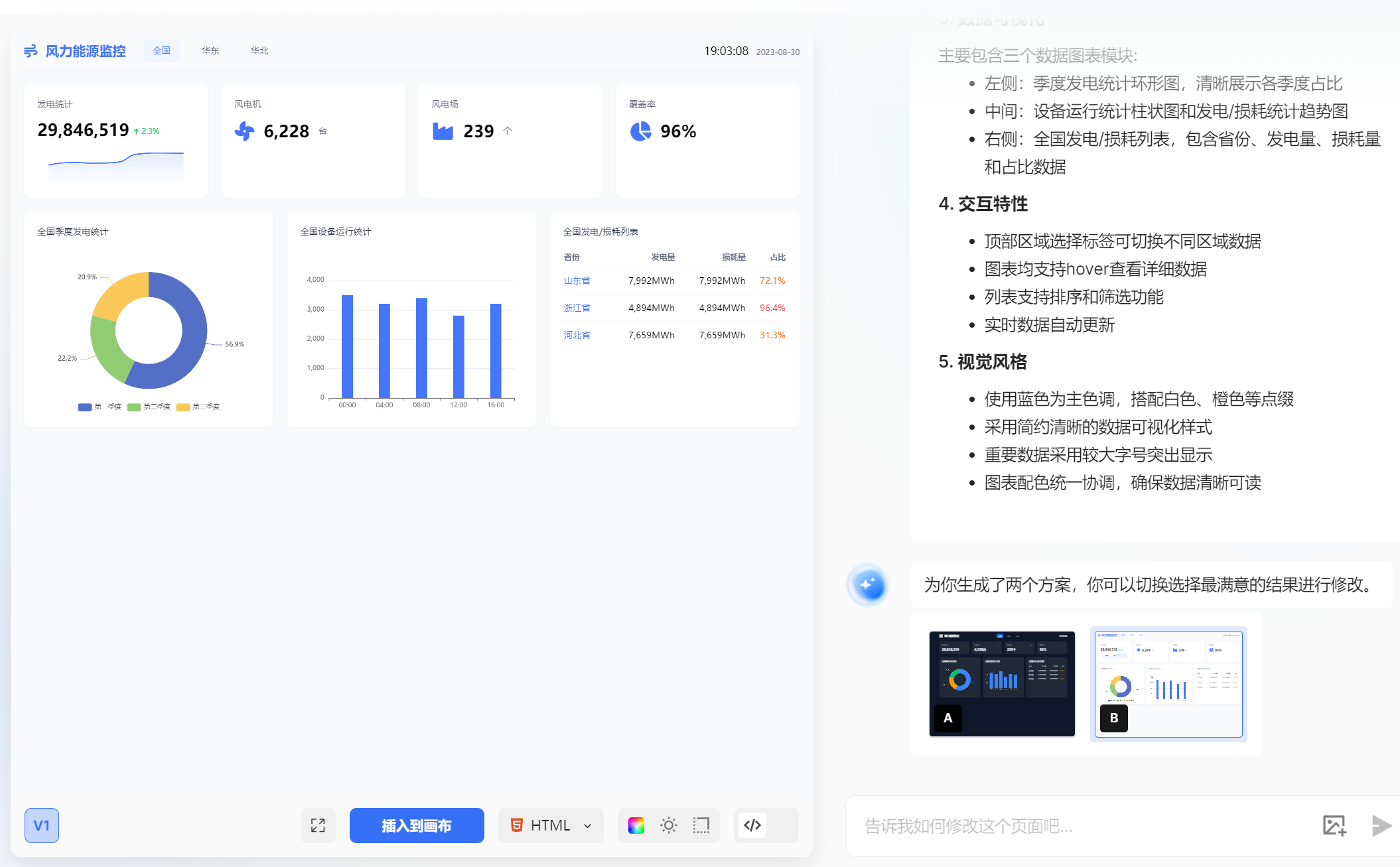Switch to the 全国 region tab
The image size is (1400, 867).
[x=161, y=50]
